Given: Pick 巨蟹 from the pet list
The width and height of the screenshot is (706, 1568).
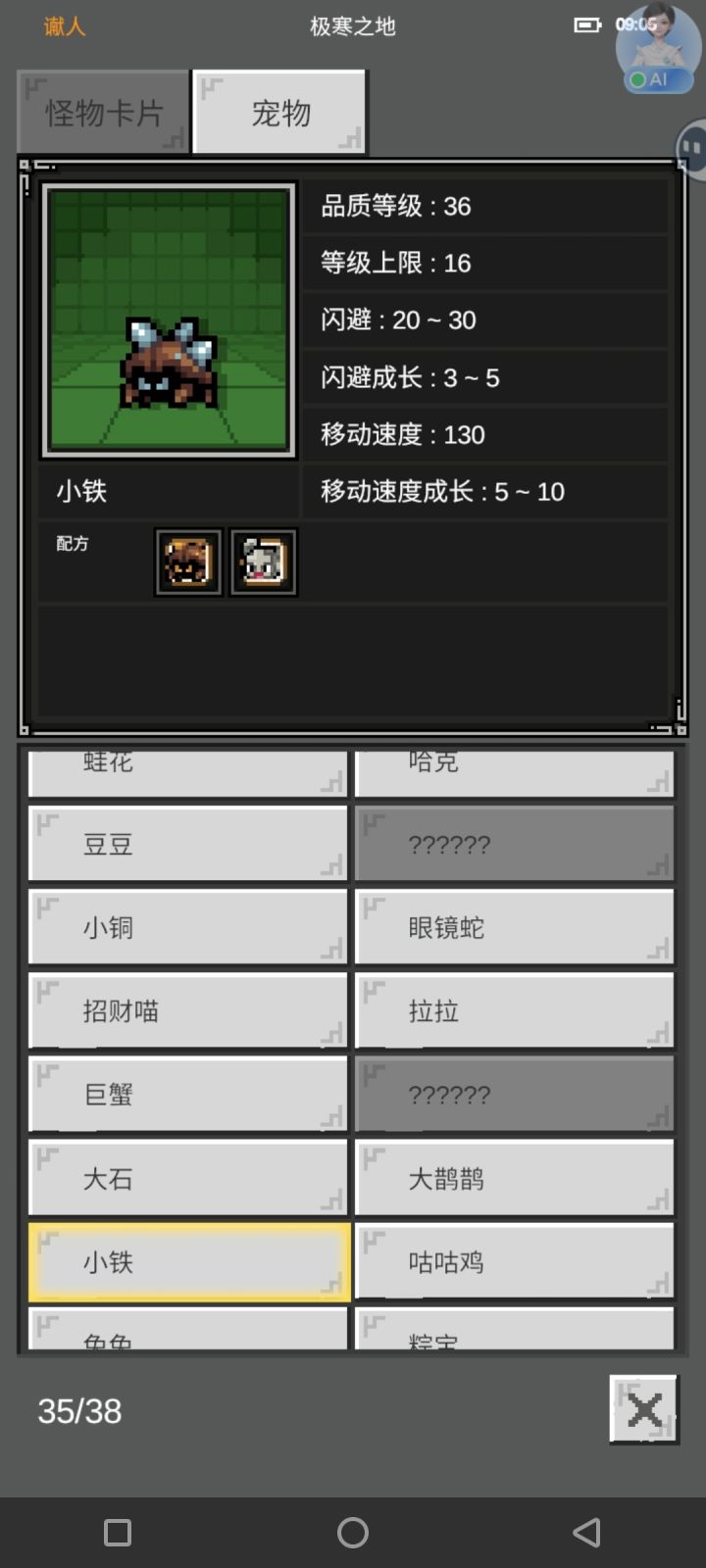Looking at the screenshot, I should click(x=188, y=1094).
